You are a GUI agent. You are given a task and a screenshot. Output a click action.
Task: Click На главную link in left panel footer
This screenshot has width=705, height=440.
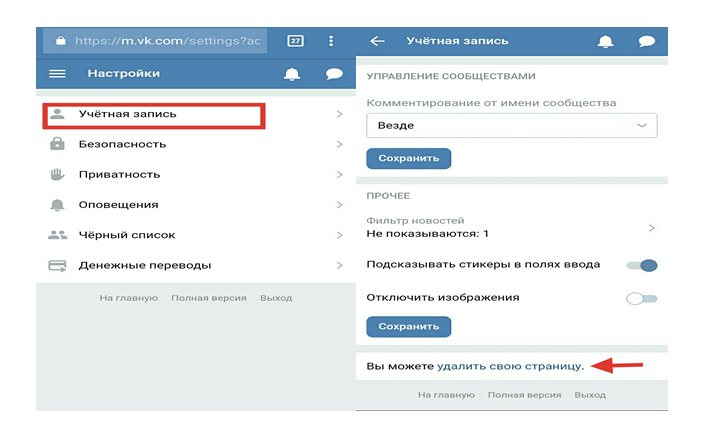[129, 298]
